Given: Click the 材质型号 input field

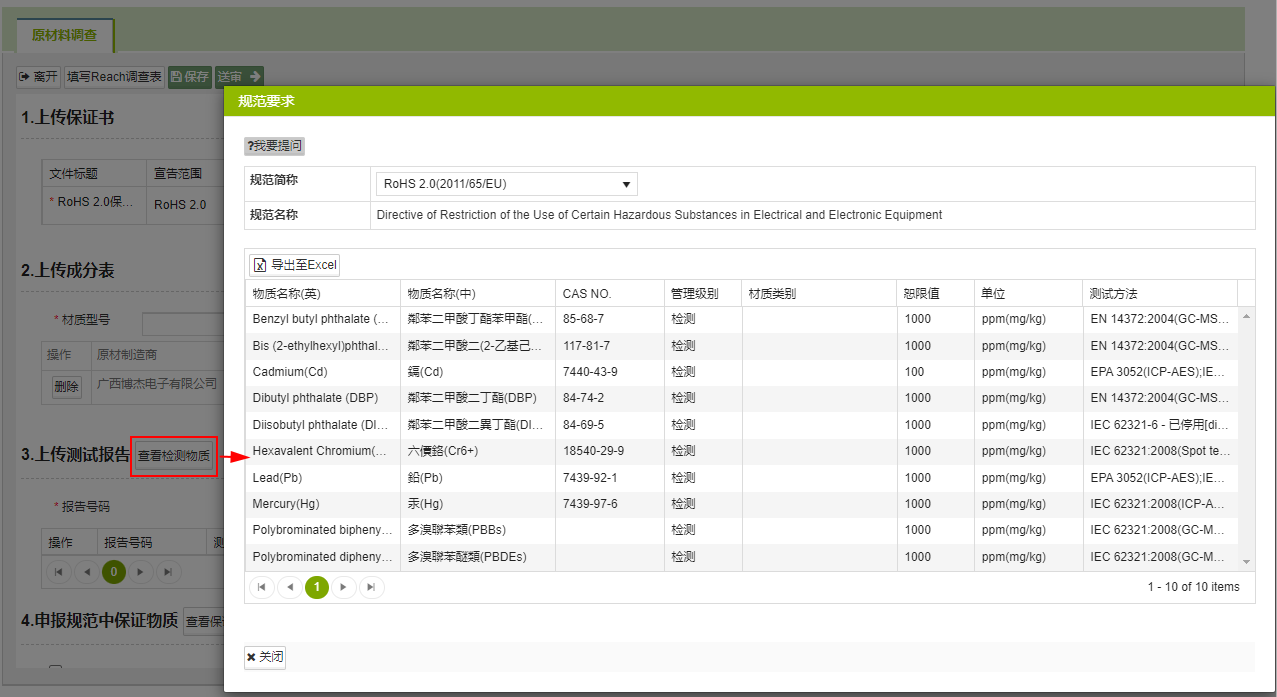Looking at the screenshot, I should [x=183, y=324].
